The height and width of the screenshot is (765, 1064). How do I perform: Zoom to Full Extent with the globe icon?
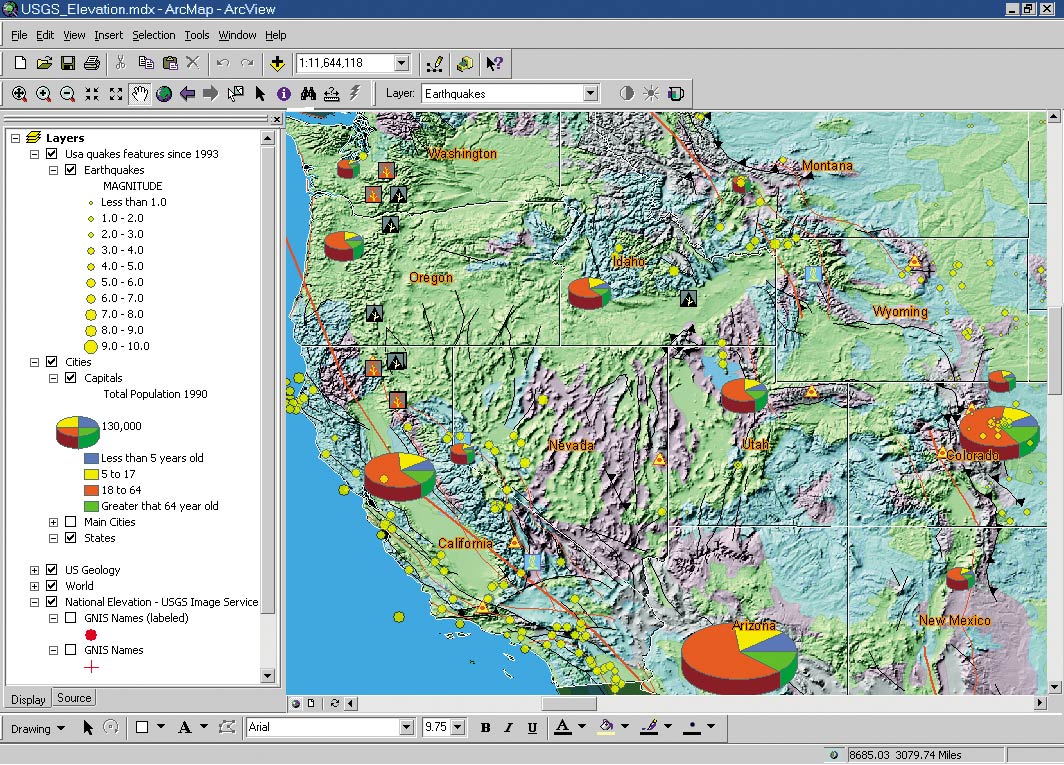[x=163, y=93]
